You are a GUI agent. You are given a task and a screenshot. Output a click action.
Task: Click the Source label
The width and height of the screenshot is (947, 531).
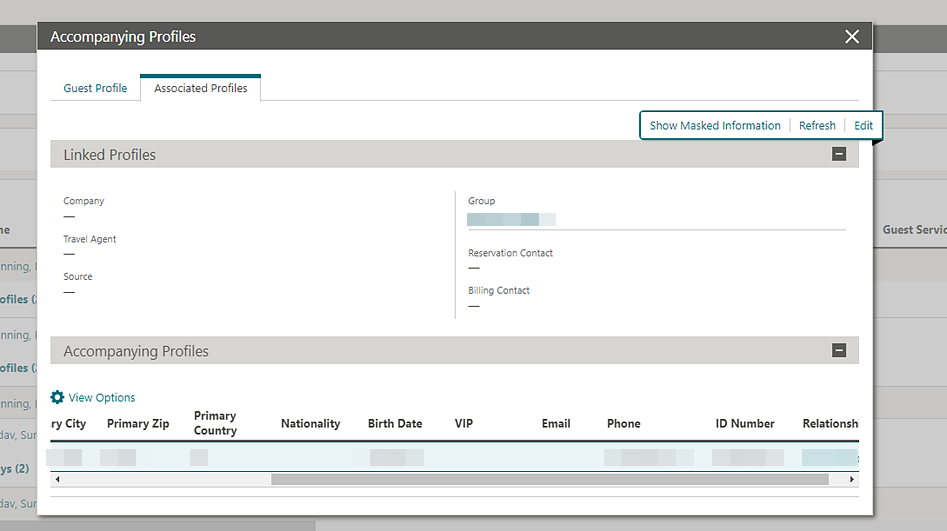click(78, 276)
